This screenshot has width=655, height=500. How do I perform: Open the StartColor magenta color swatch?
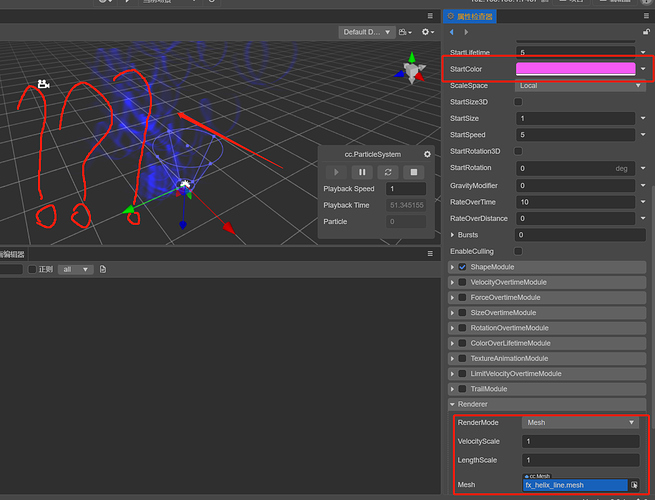tap(575, 69)
